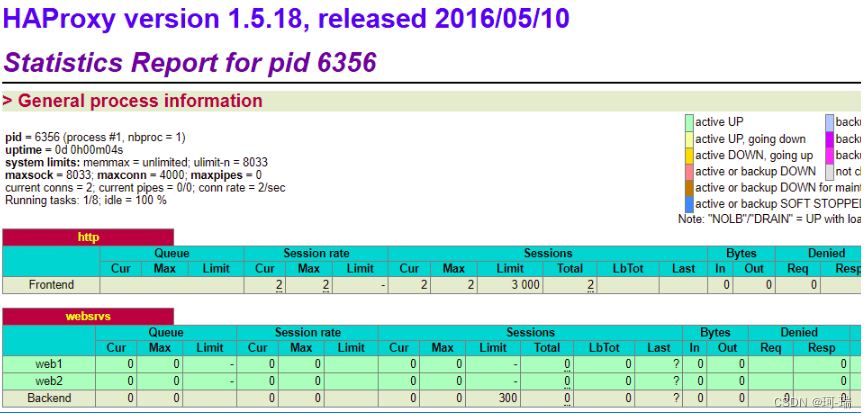Click the DOWN for maintenance brown legend swatch
Image resolution: width=867 pixels, height=418 pixels.
pos(689,187)
